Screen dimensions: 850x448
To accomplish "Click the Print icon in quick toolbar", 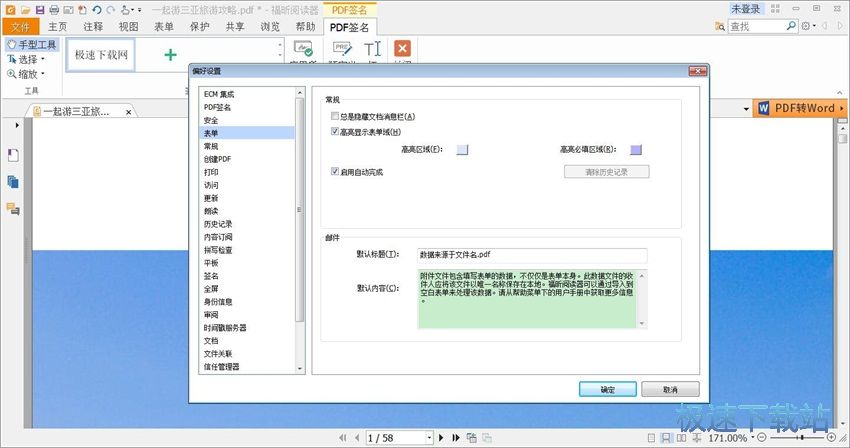I will pyautogui.click(x=54, y=10).
